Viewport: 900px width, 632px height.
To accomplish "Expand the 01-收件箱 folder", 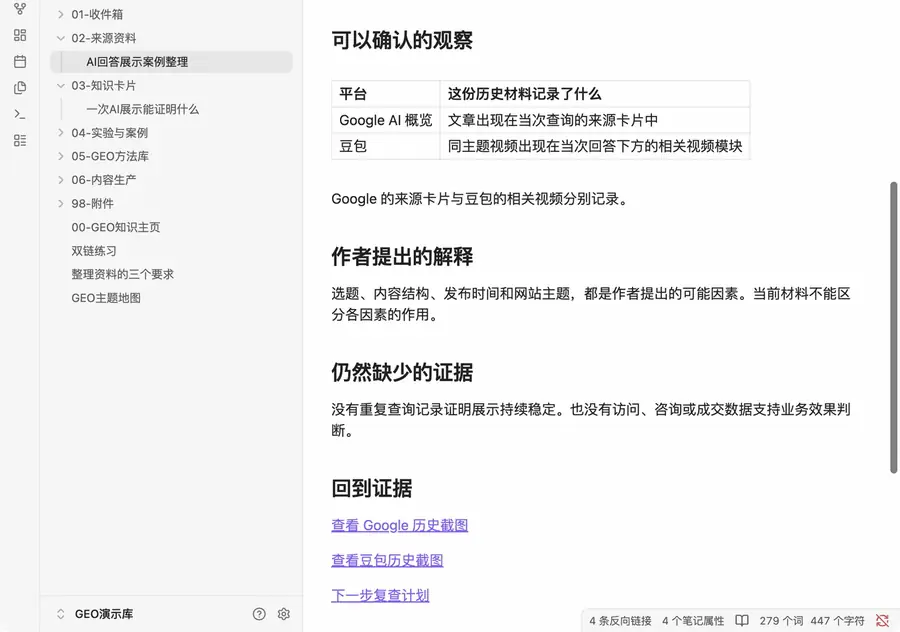I will pos(60,14).
